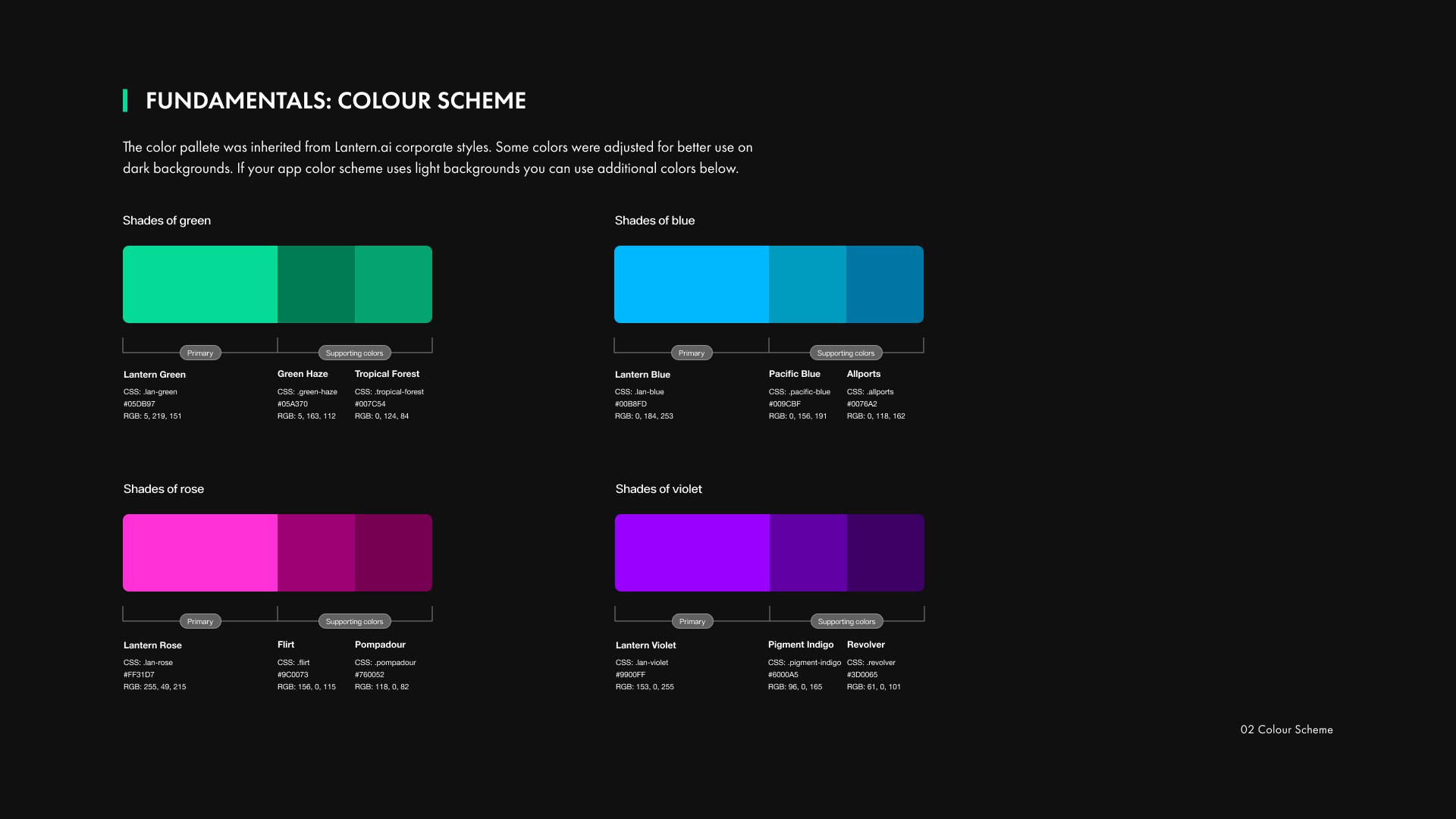Click the Shades of violet section title

658,489
